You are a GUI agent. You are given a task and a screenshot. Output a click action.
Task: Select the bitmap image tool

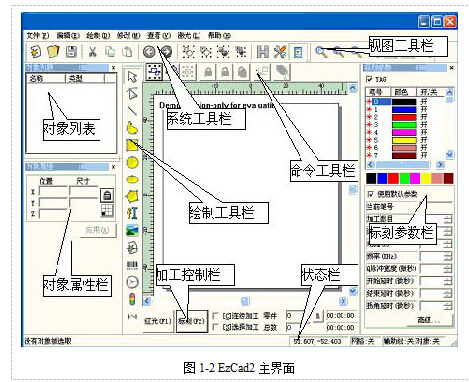pos(132,230)
